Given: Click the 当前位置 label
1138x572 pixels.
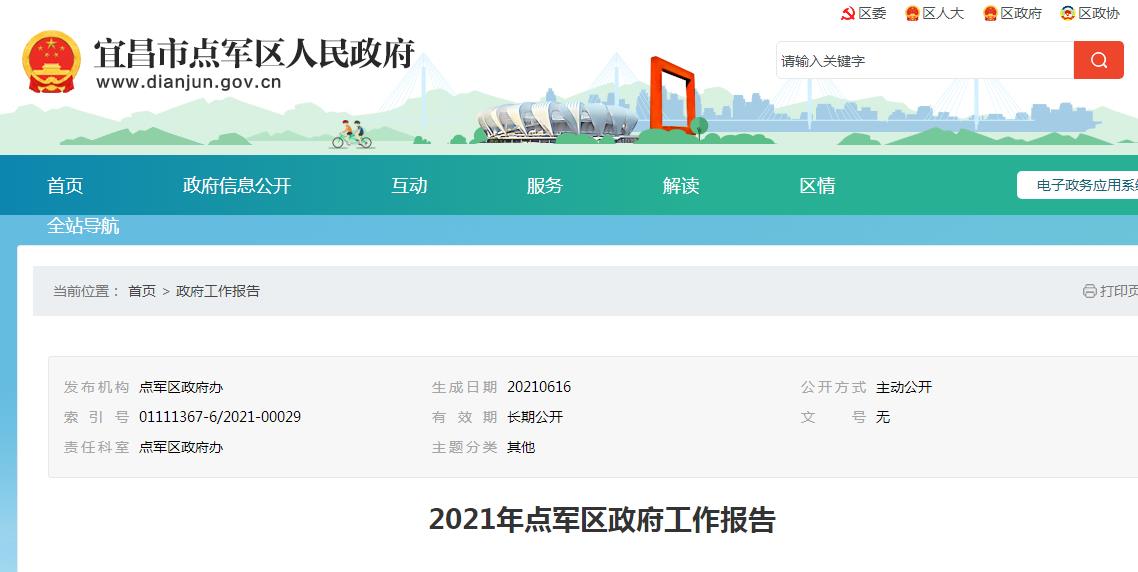Looking at the screenshot, I should pos(86,291).
